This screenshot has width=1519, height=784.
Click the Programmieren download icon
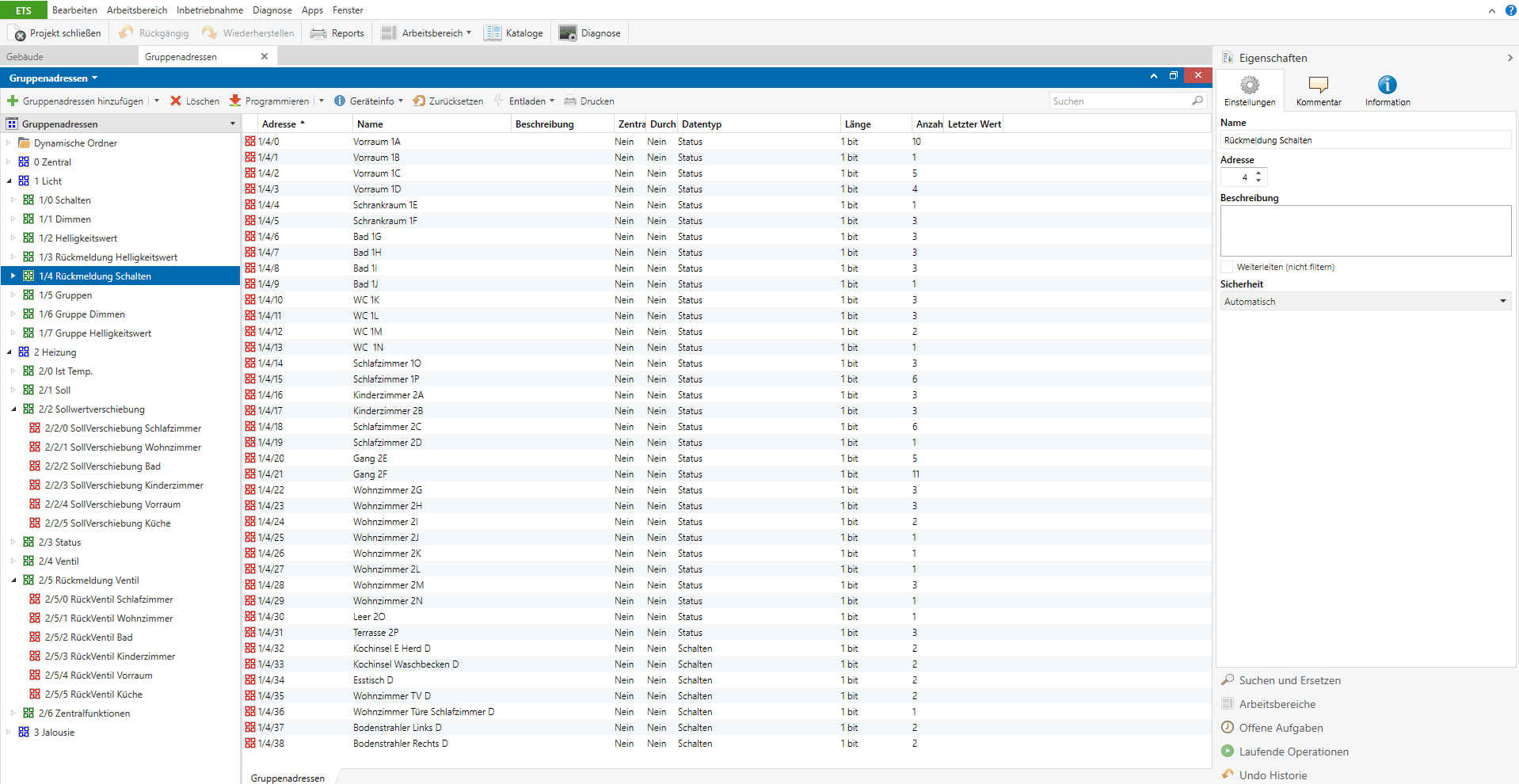pyautogui.click(x=235, y=101)
